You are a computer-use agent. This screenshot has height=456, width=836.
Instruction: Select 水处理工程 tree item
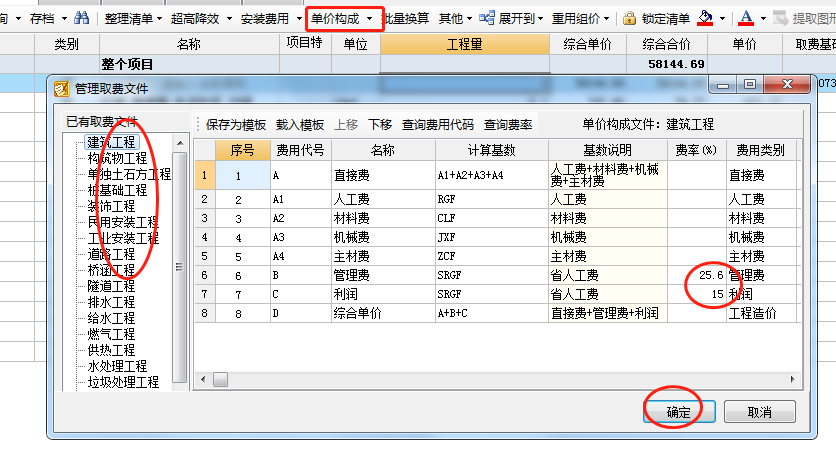point(117,366)
